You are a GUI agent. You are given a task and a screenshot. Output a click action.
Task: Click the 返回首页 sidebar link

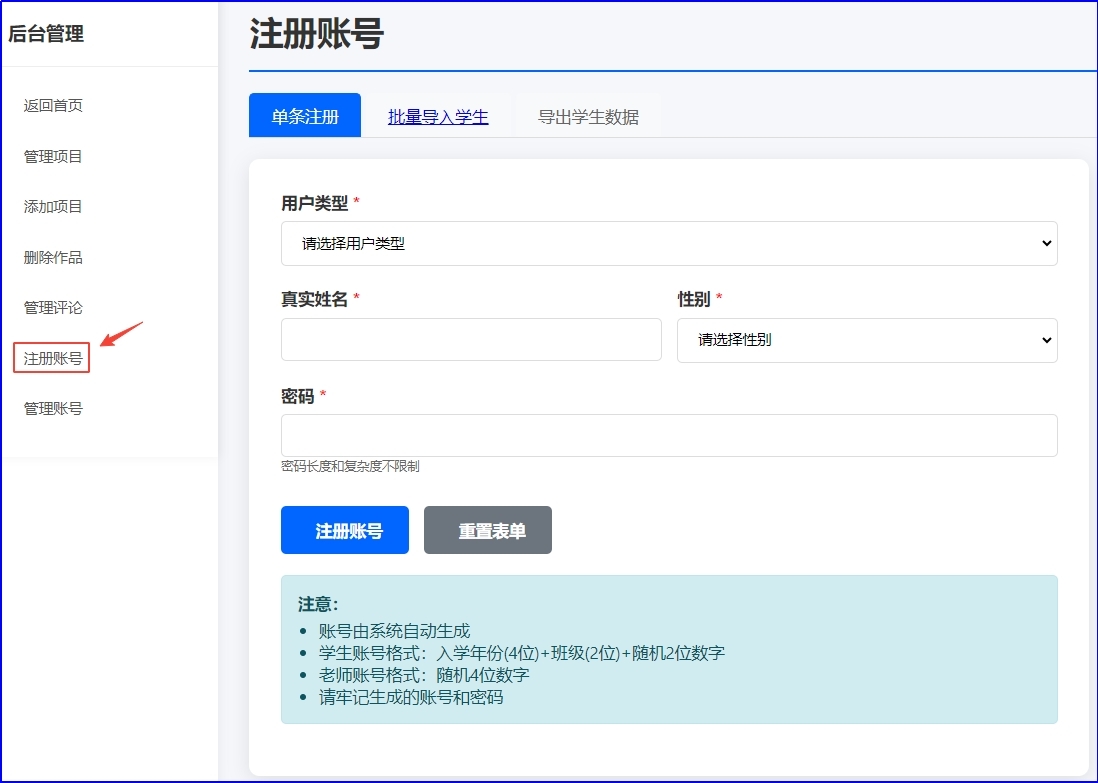tap(53, 106)
